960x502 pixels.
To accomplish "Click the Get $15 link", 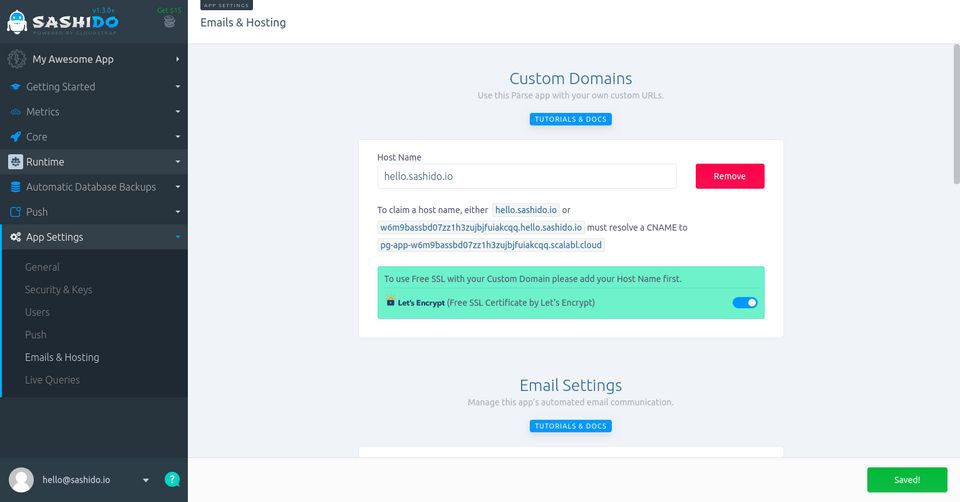I will pos(170,10).
